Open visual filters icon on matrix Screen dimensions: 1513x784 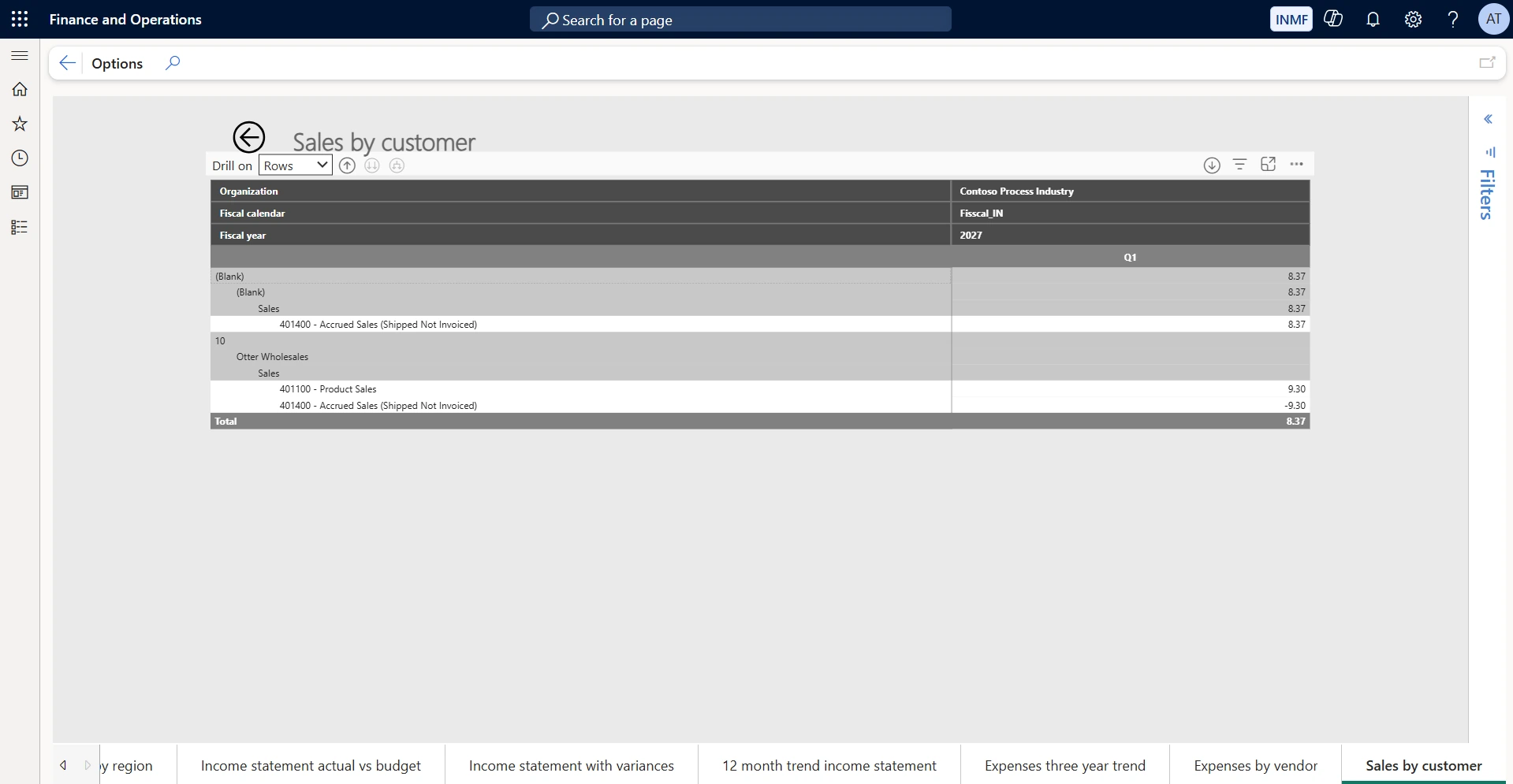(1240, 164)
